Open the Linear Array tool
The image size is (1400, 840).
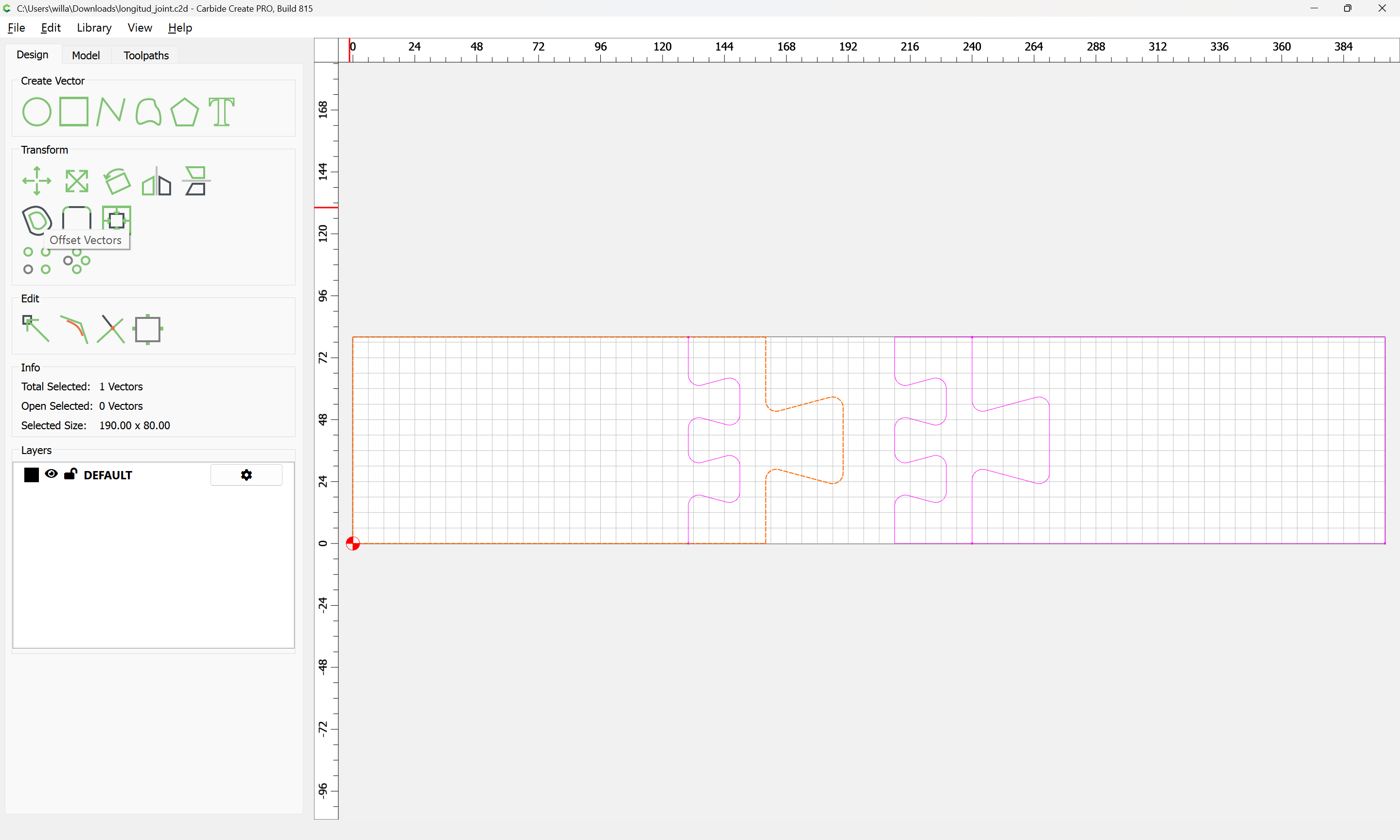(37, 261)
